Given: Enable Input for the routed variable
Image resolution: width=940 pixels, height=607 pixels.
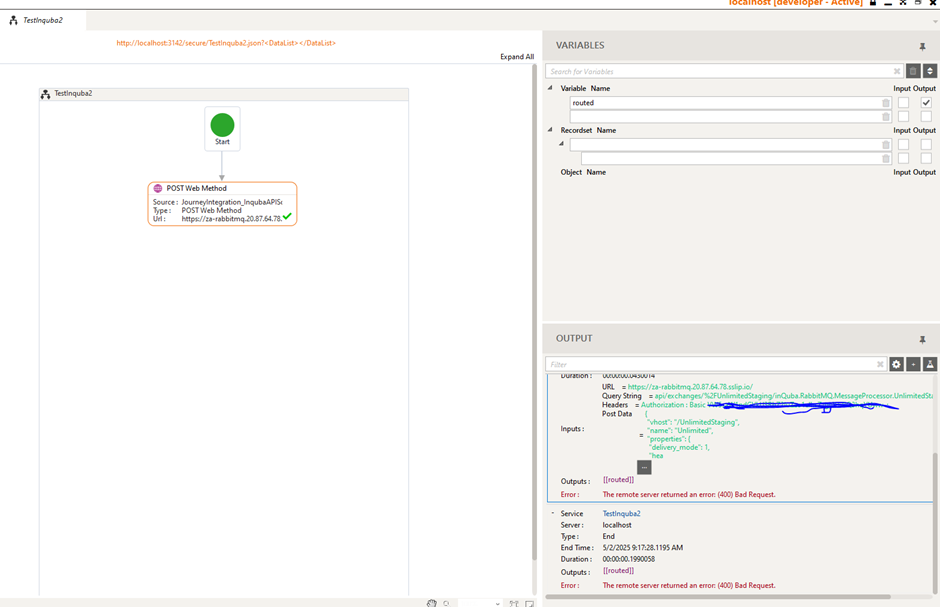Looking at the screenshot, I should [903, 102].
